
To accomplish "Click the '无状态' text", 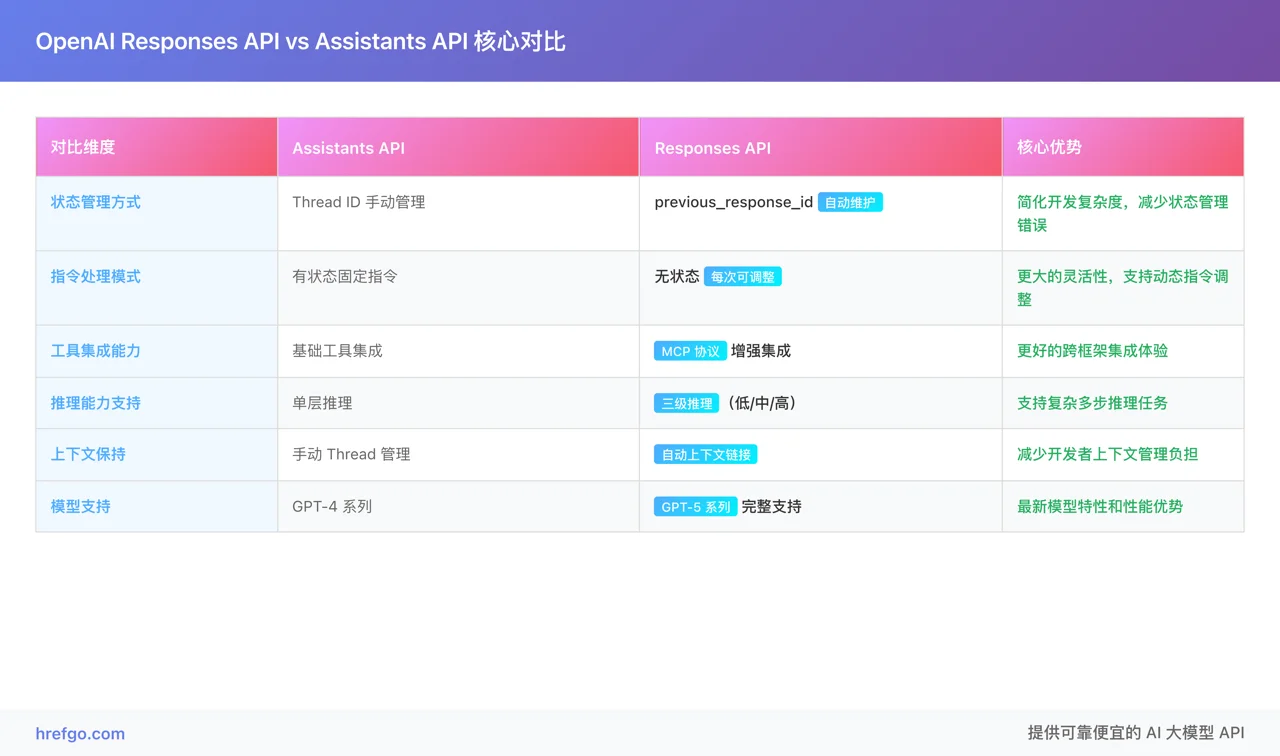I will coord(677,276).
